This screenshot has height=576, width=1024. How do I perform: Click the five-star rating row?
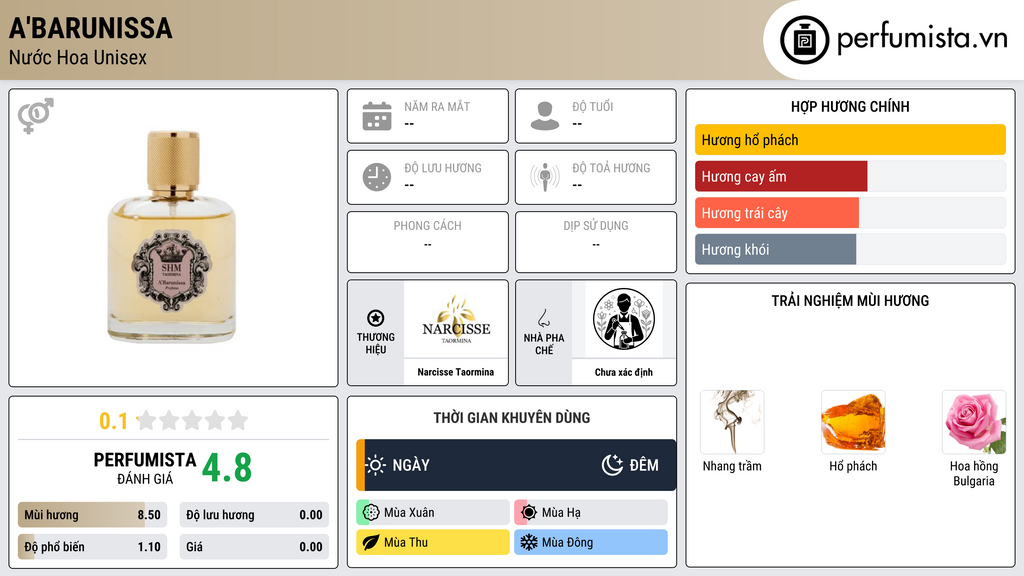point(193,420)
